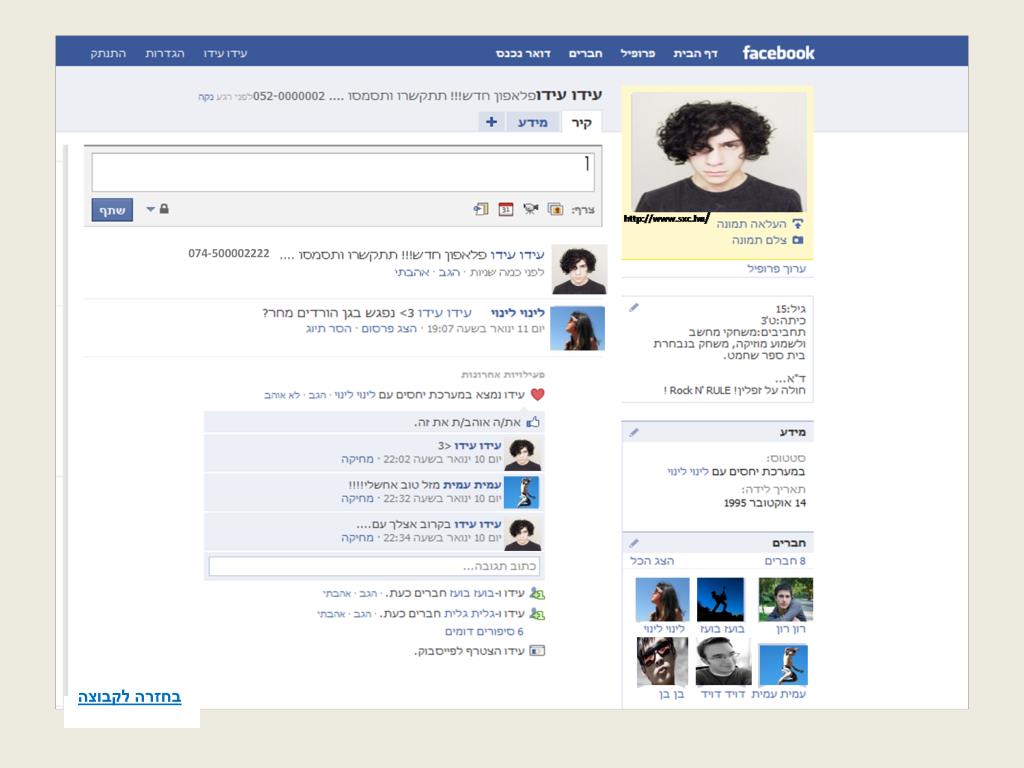Screen dimensions: 1024x768
Task: Click the שתף share button
Action: coord(112,210)
